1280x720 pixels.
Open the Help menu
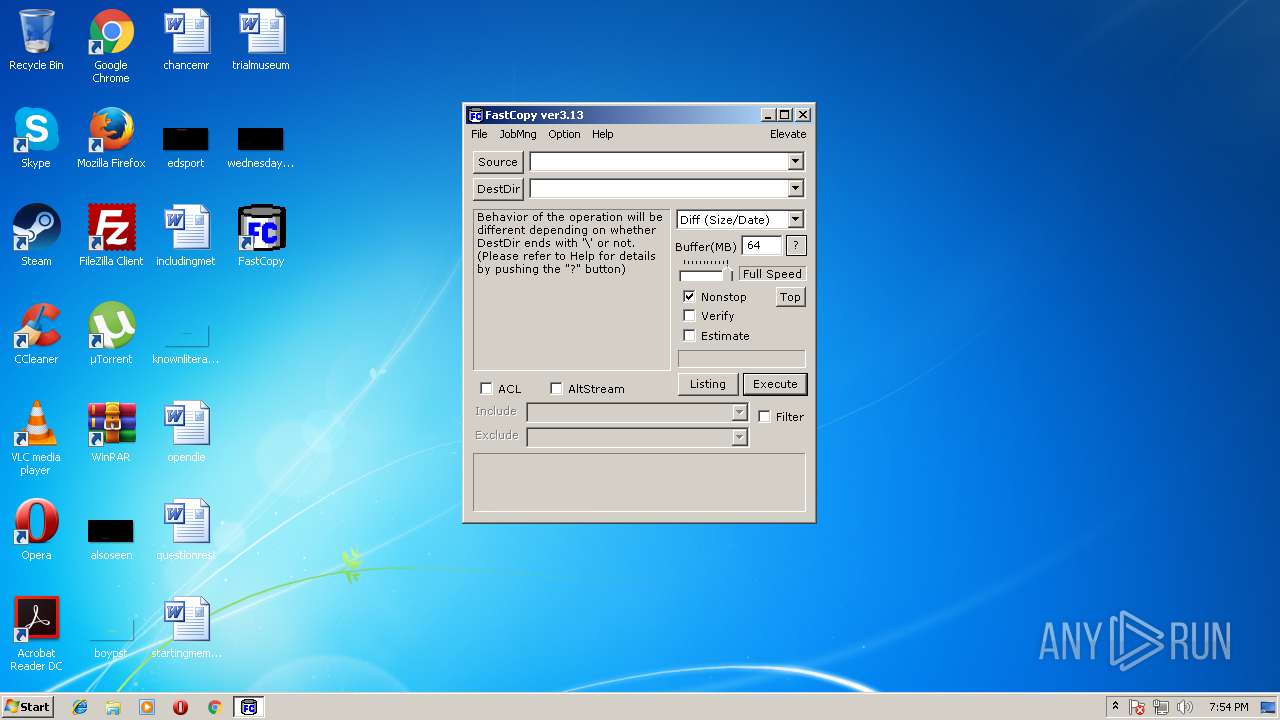[602, 134]
